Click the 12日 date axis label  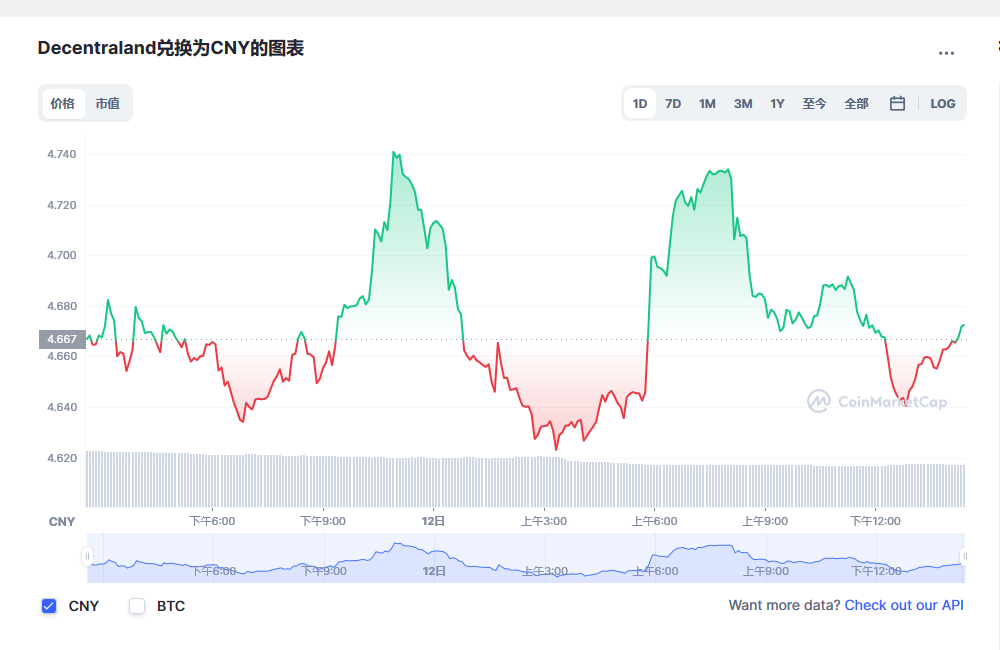(433, 521)
